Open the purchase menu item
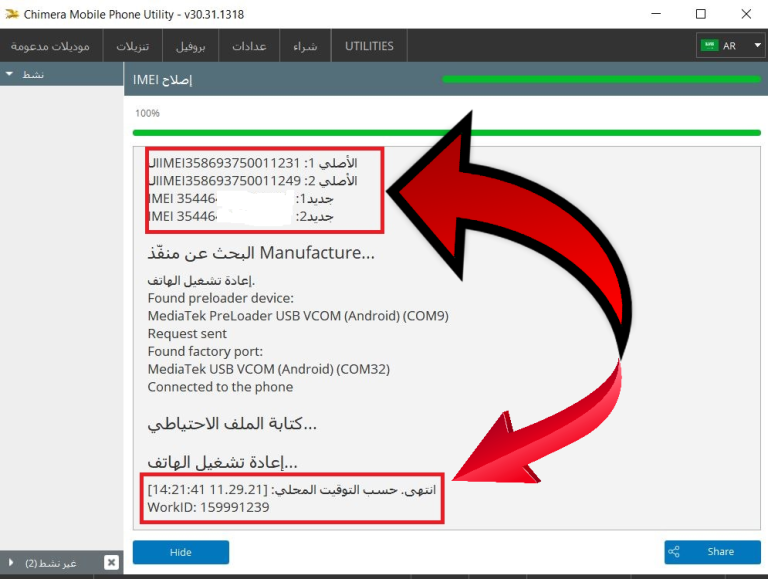Viewport: 768px width, 579px height. click(305, 46)
